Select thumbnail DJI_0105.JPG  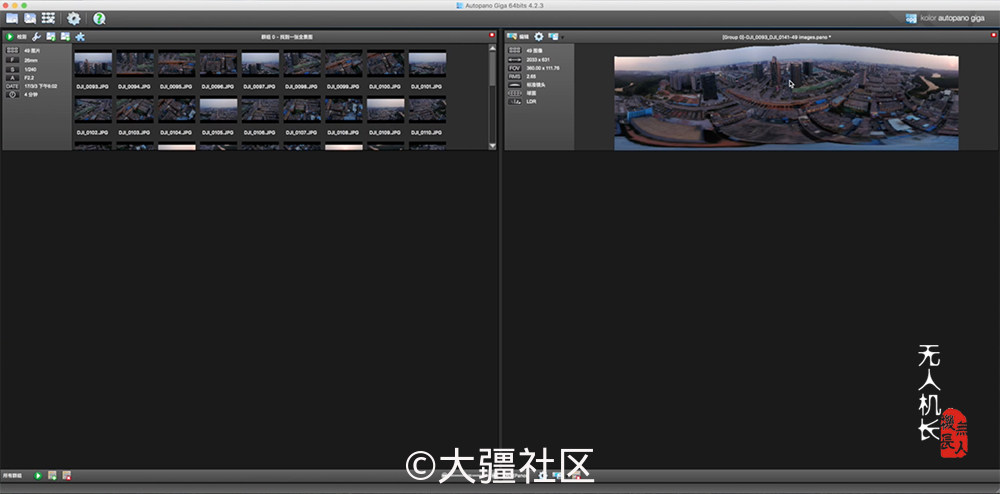click(218, 110)
